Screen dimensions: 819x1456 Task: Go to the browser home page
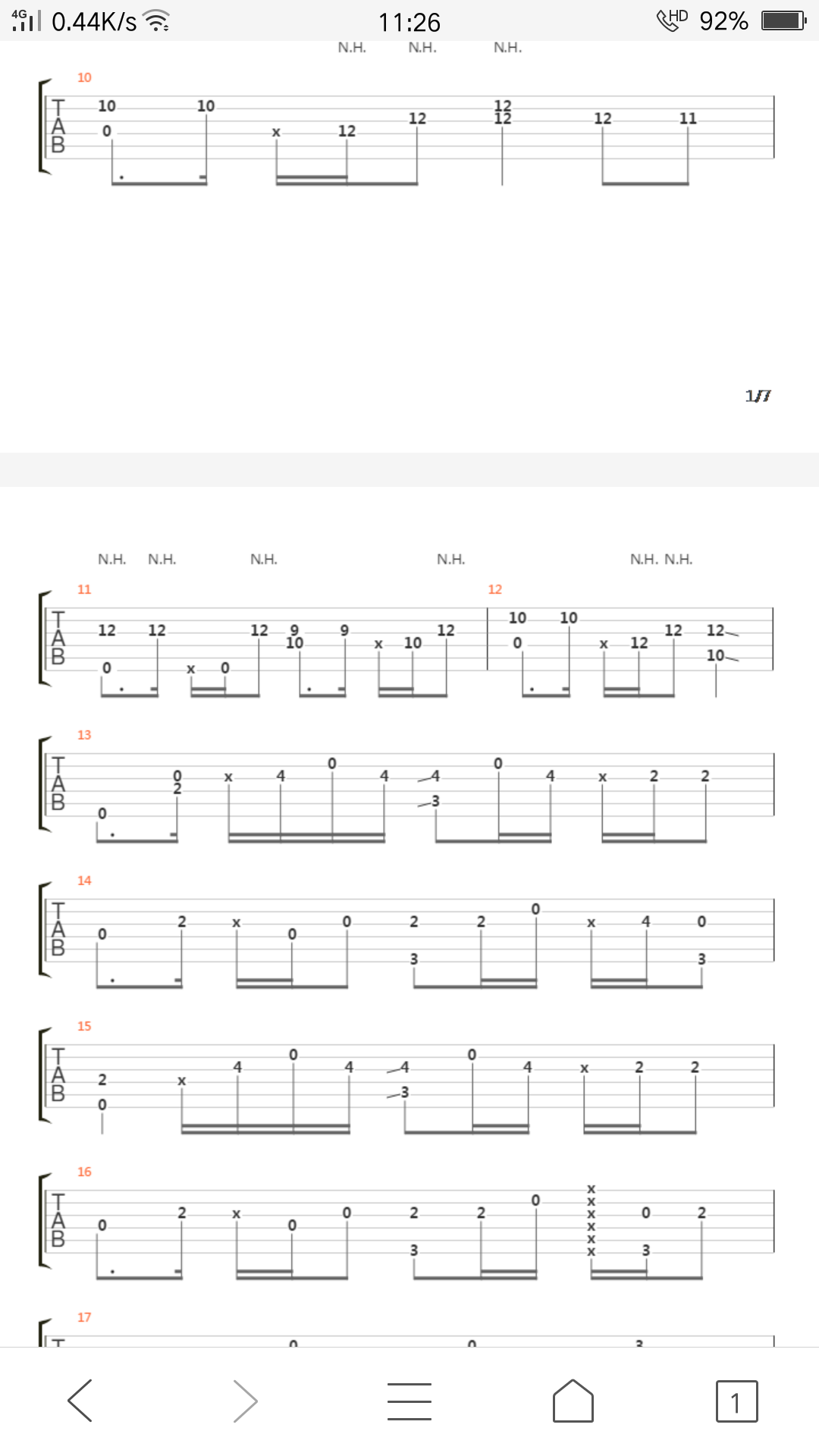(573, 1400)
